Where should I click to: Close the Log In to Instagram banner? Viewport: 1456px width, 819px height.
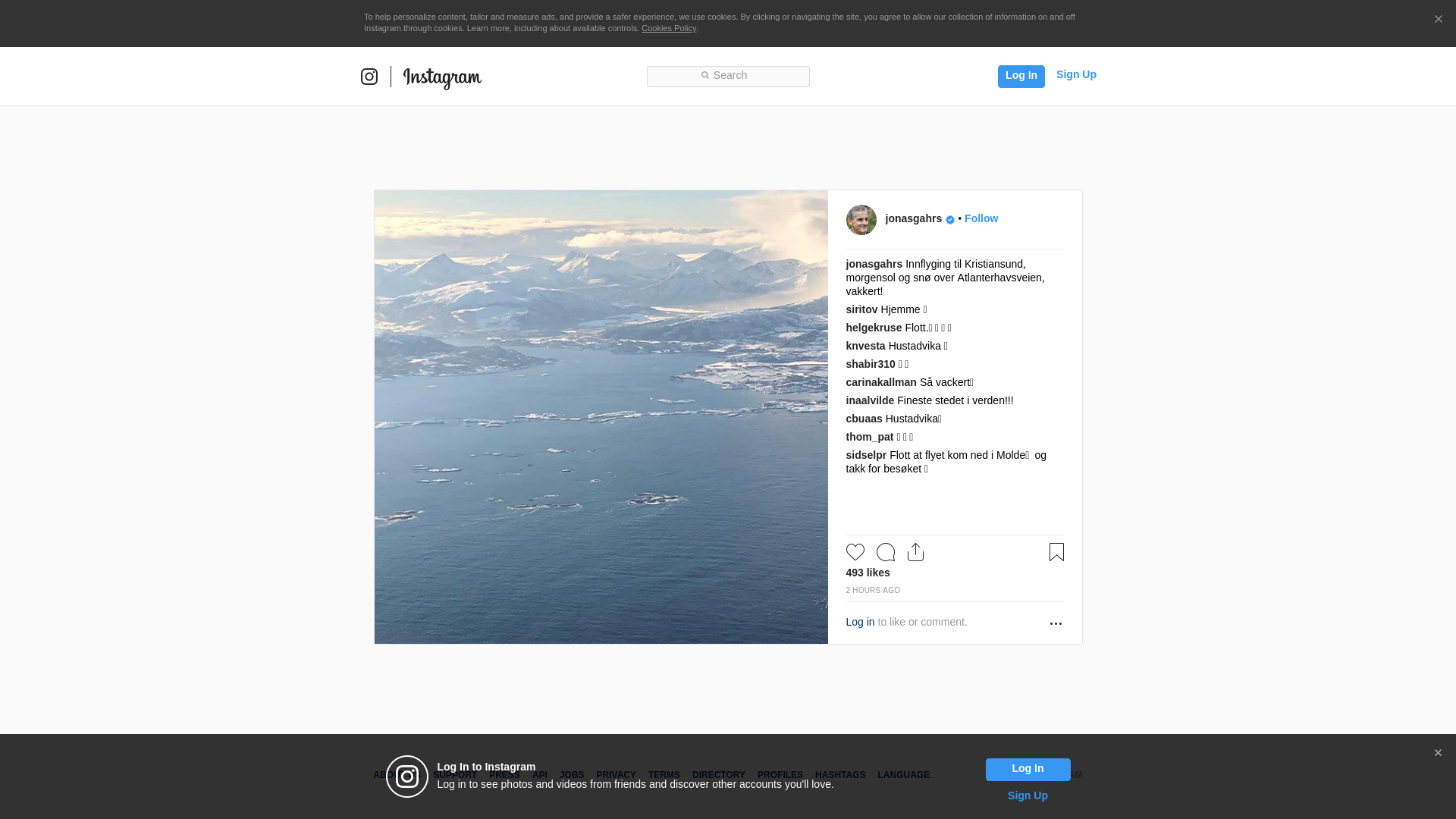pyautogui.click(x=1438, y=753)
